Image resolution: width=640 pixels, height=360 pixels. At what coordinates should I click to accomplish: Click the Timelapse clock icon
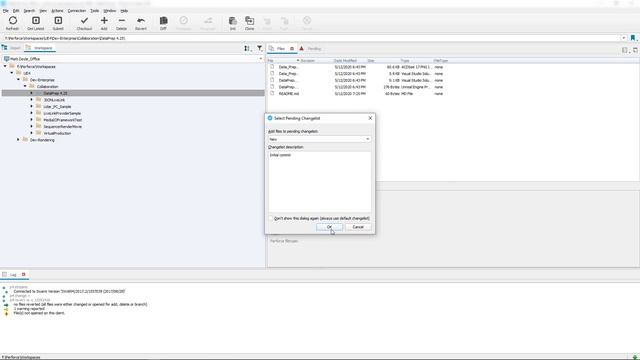[x=184, y=20]
